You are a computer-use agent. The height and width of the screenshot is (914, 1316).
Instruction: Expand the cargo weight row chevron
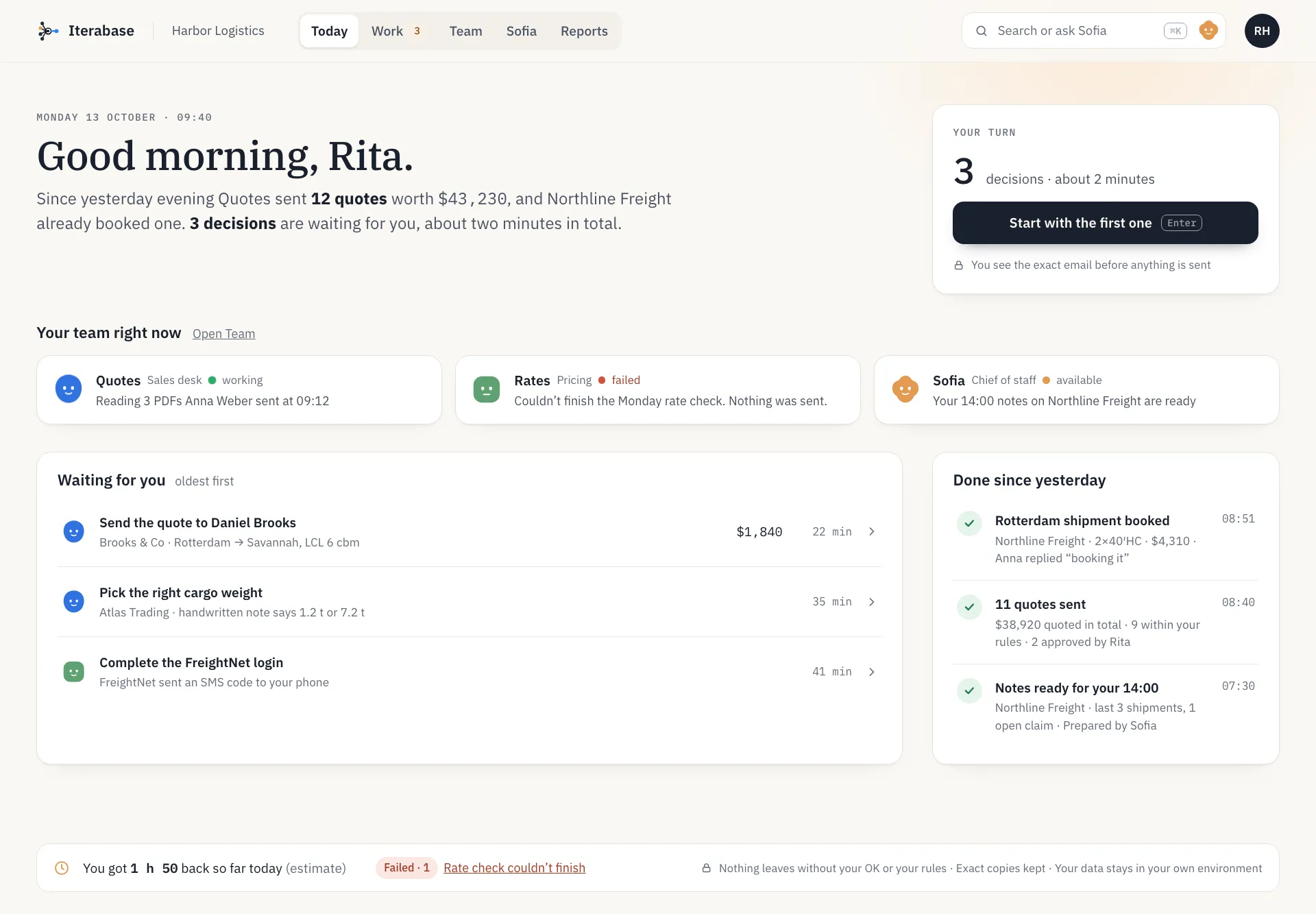pos(872,601)
